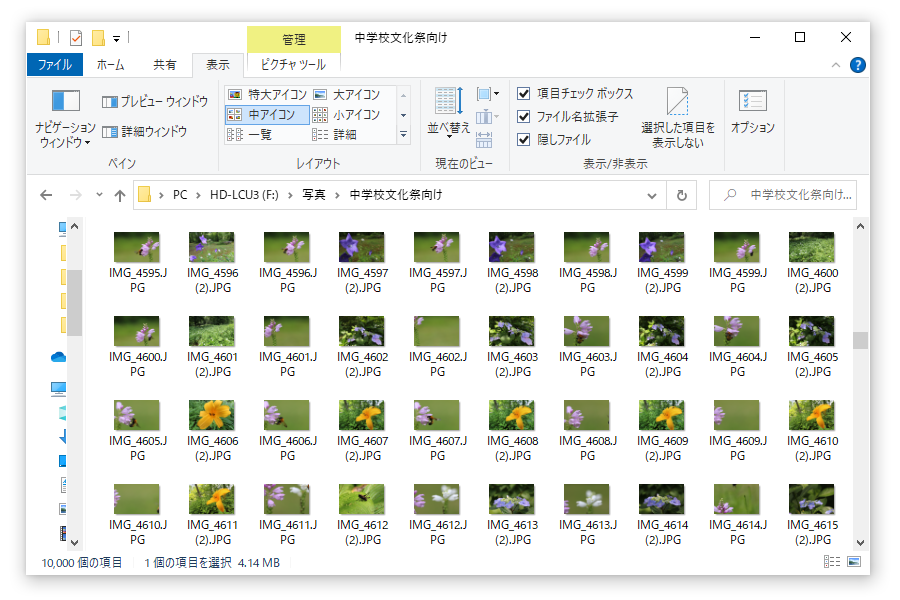Click 写真 in the address breadcrumb
The width and height of the screenshot is (900, 600).
[314, 195]
